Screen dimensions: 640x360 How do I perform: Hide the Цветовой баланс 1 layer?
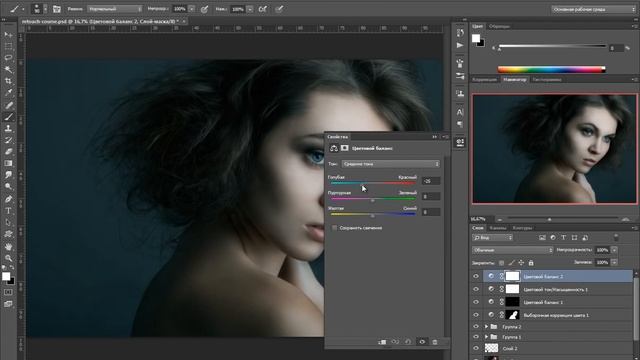476,302
